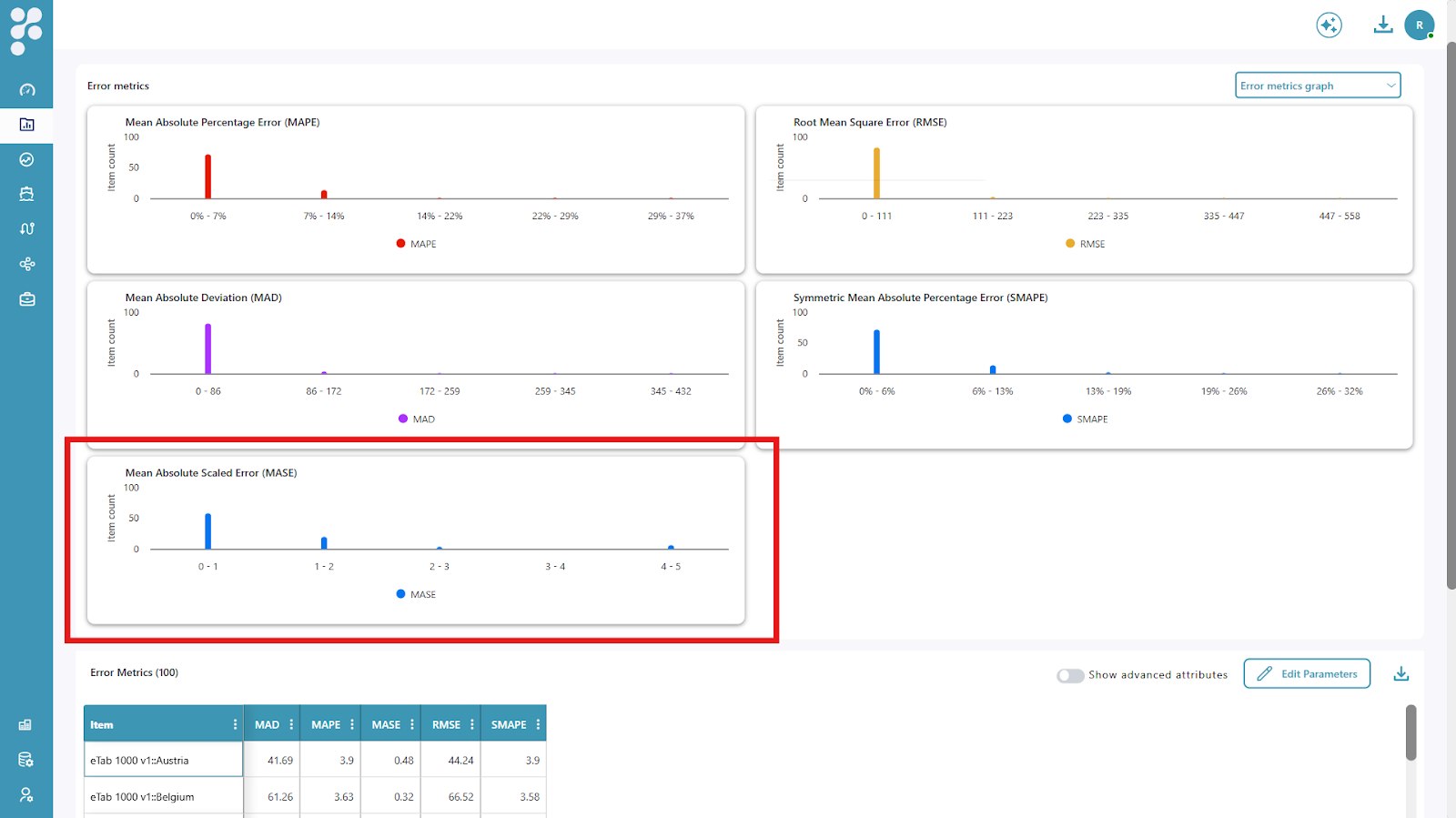Open the buildings icon in sidebar
Screen dimensions: 1456x818
tap(25, 725)
